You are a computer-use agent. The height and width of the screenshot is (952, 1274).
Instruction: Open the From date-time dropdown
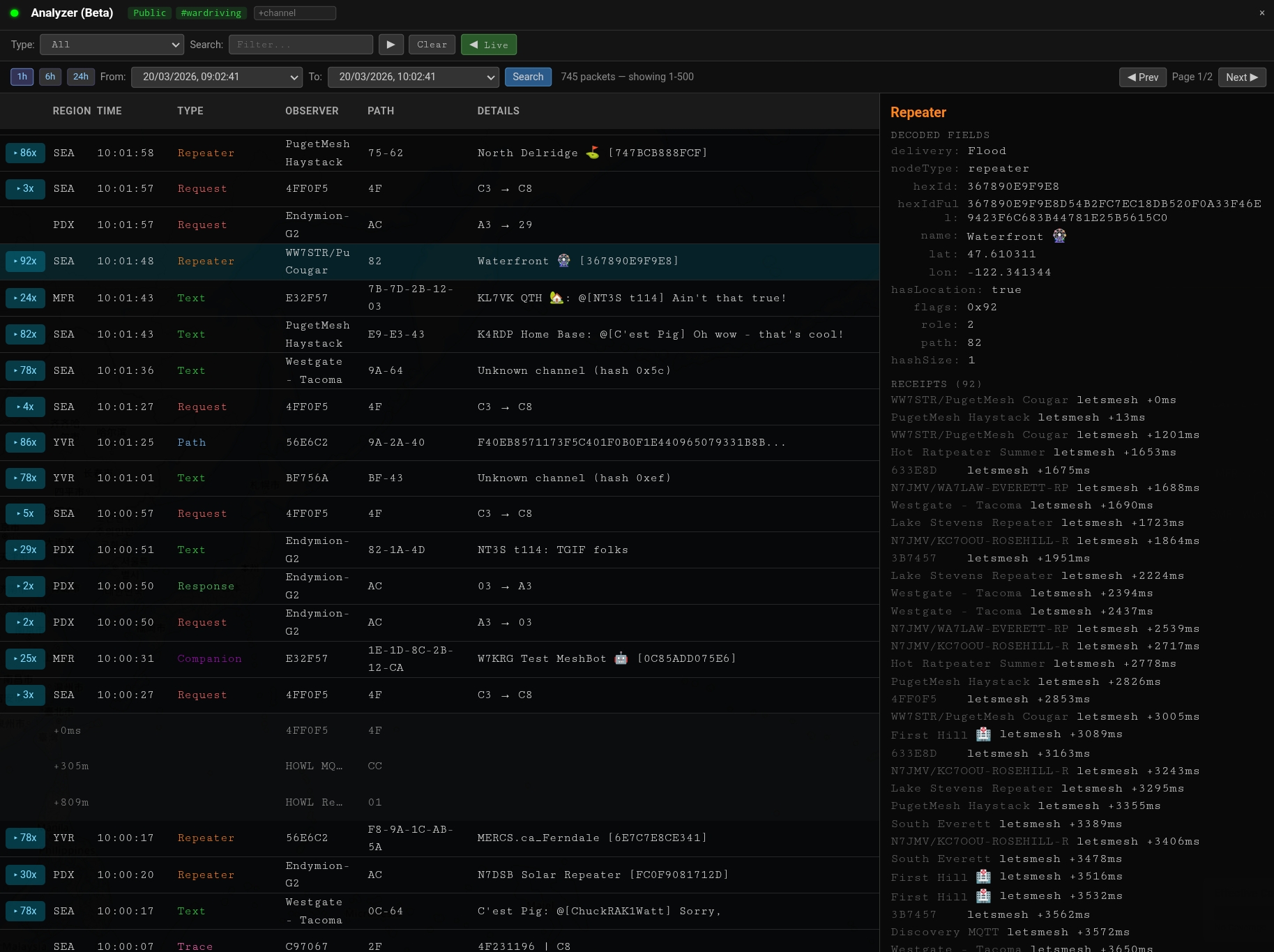216,77
